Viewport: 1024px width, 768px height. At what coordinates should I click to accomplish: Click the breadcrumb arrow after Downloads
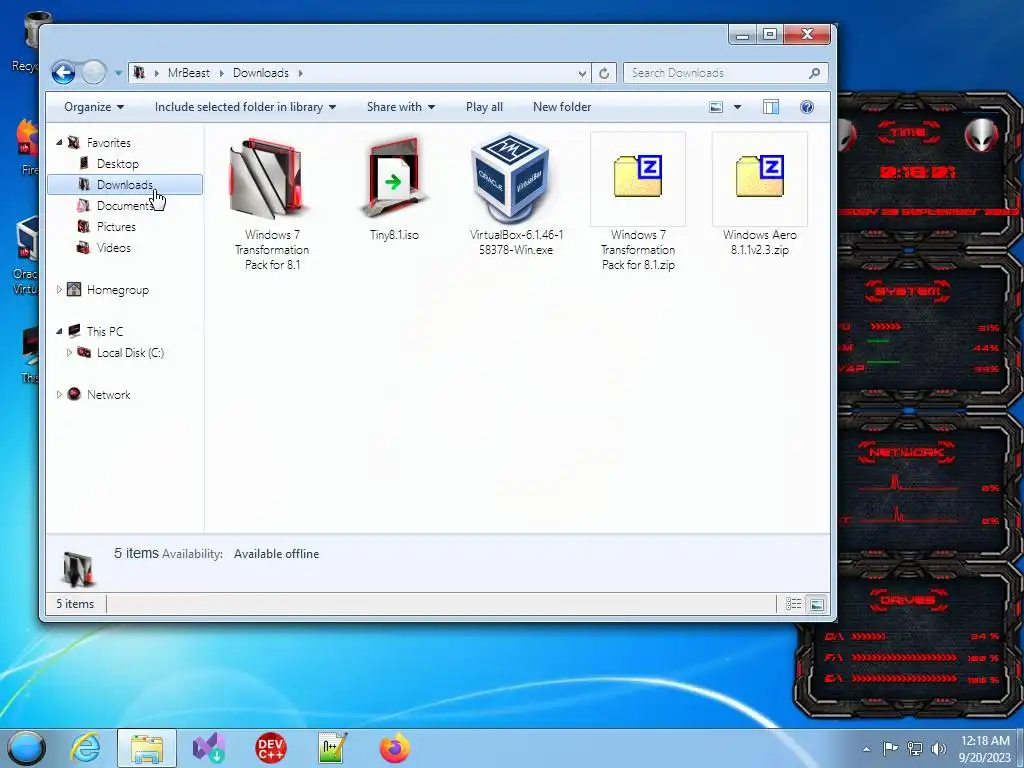click(300, 73)
